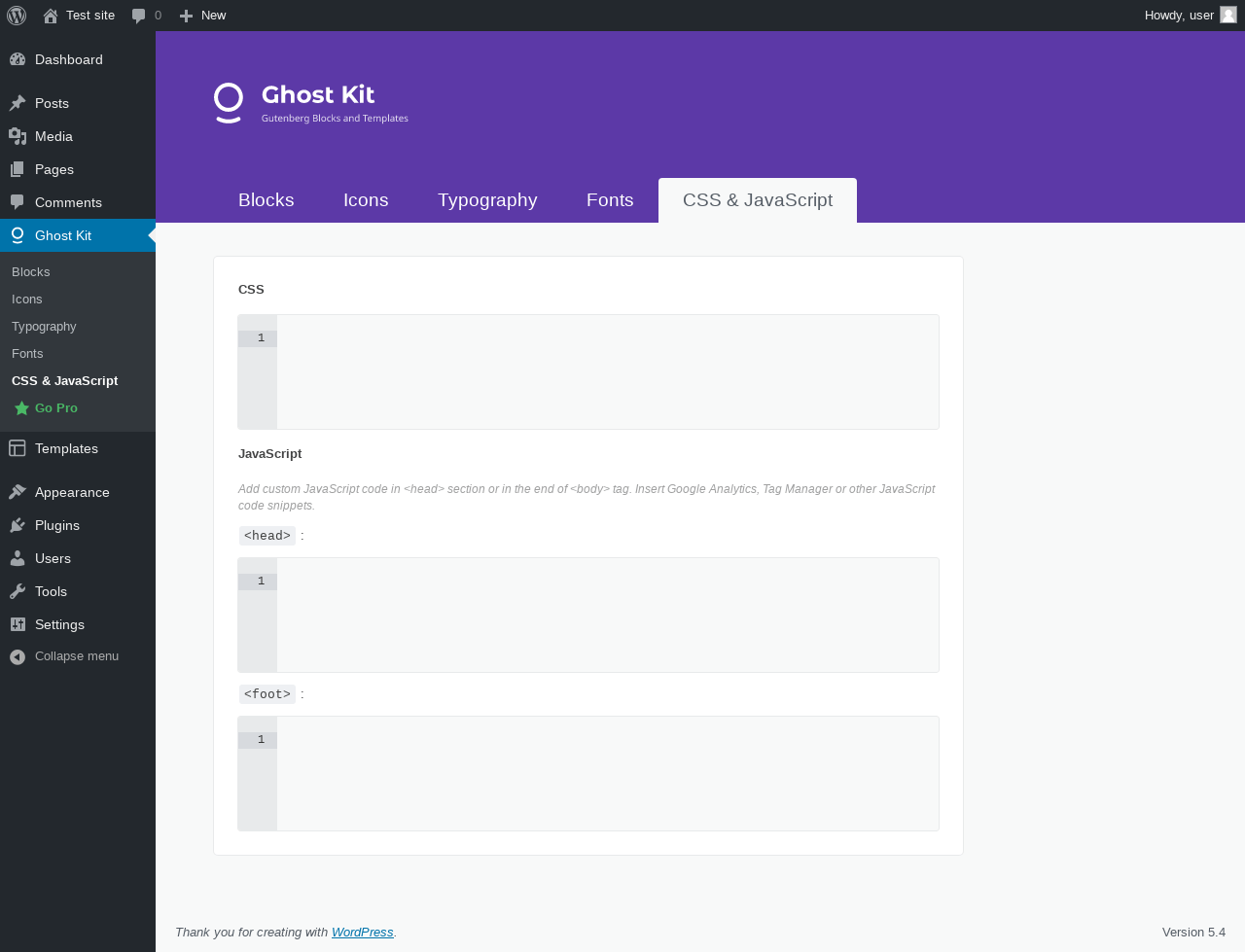Open Pages menu item
The height and width of the screenshot is (952, 1245).
tap(78, 169)
